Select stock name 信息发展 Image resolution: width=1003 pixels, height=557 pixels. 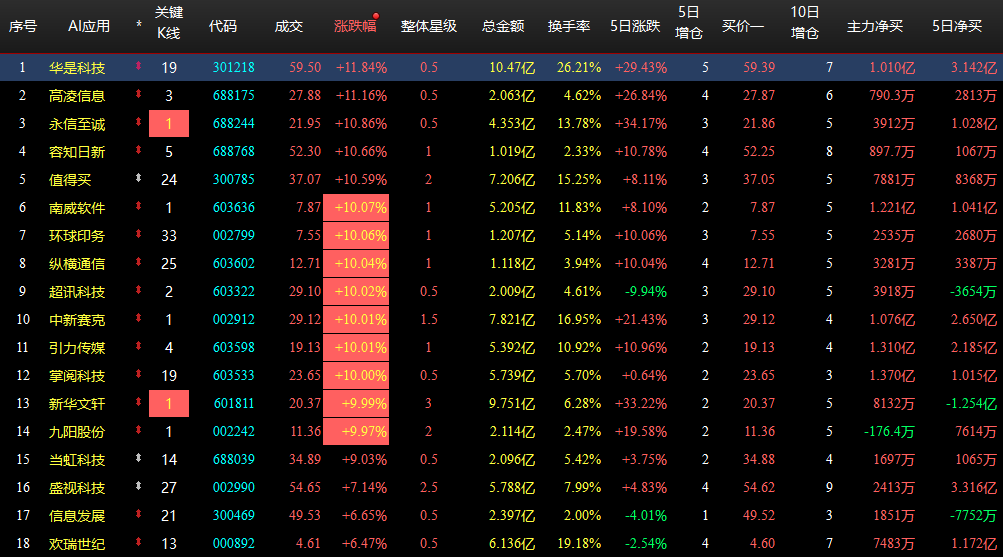pos(77,516)
